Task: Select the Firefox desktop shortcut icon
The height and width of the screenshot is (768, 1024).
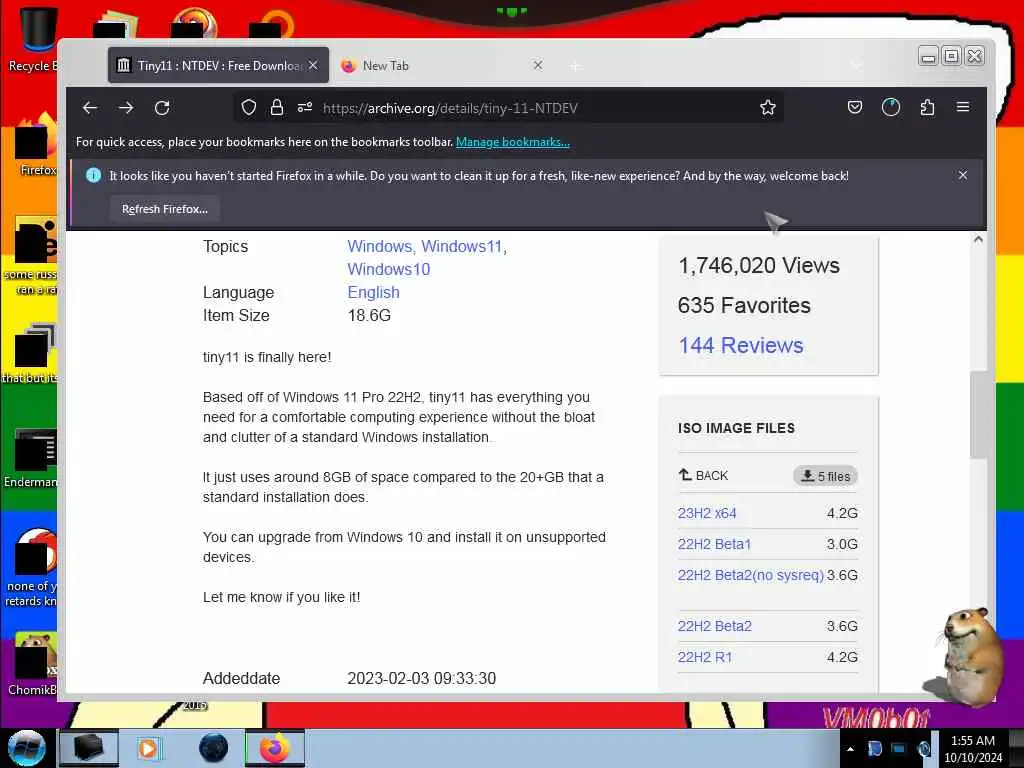Action: [36, 144]
